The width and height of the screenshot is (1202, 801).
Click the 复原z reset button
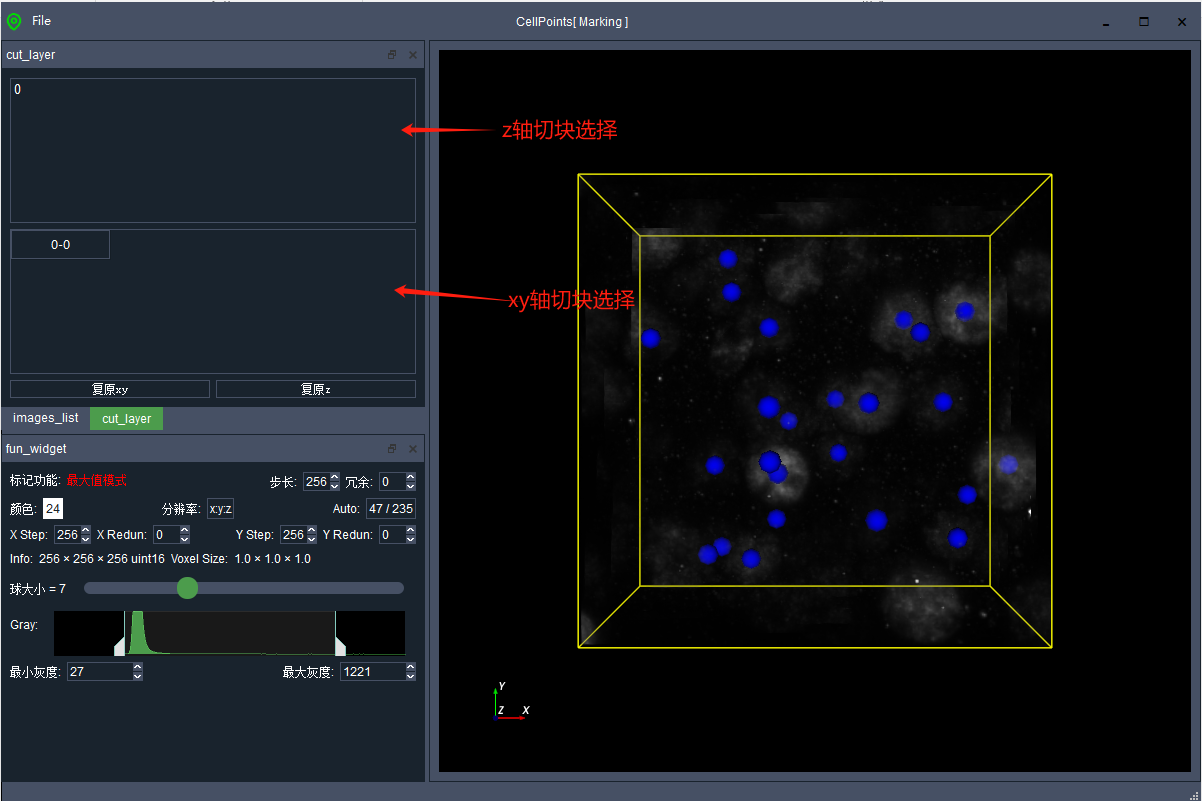click(316, 389)
